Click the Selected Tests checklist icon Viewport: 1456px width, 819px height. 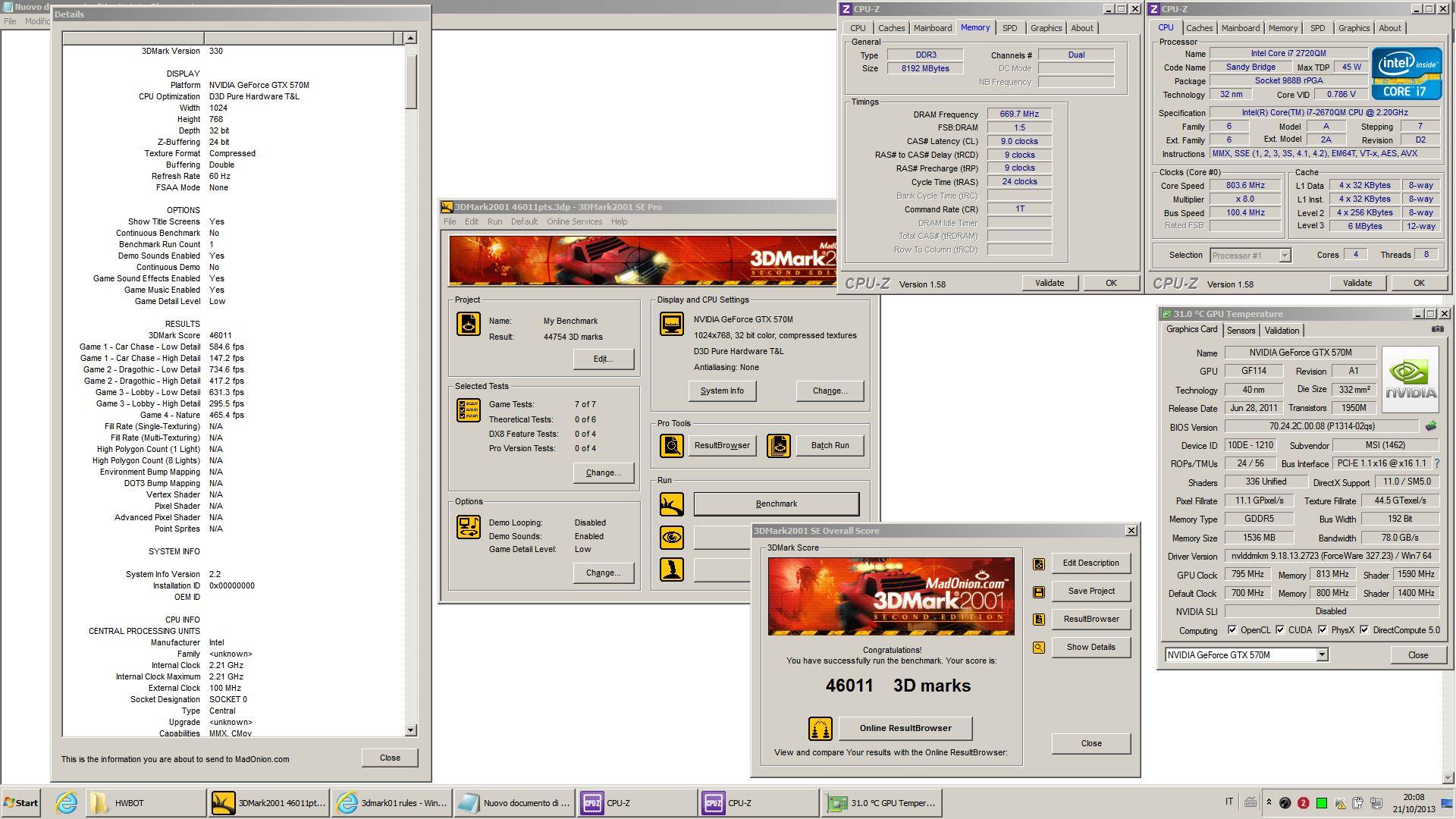[x=468, y=410]
